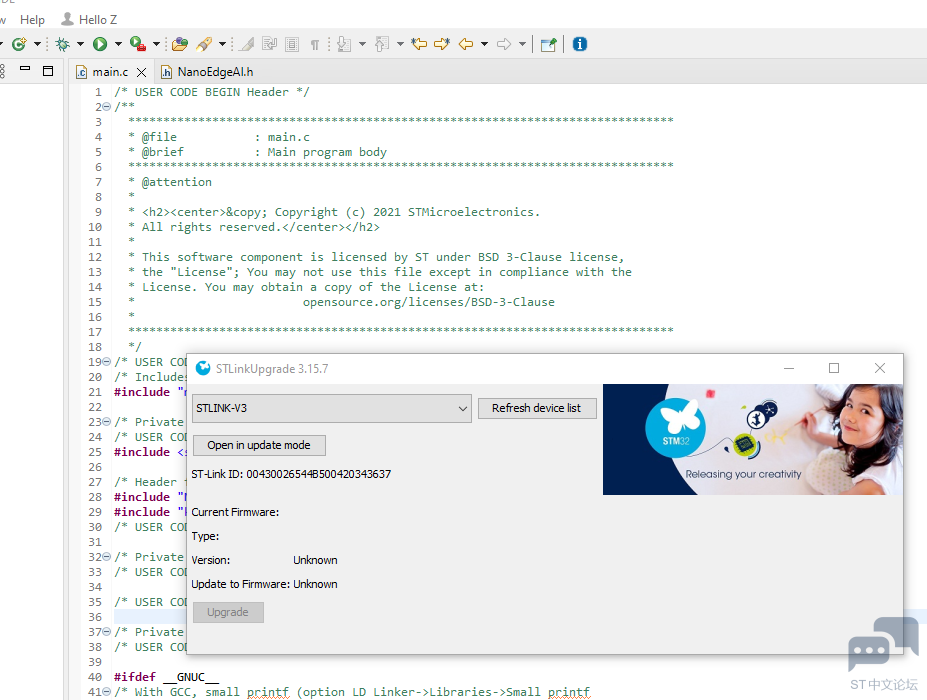Click the Open Perspective icon

(549, 44)
